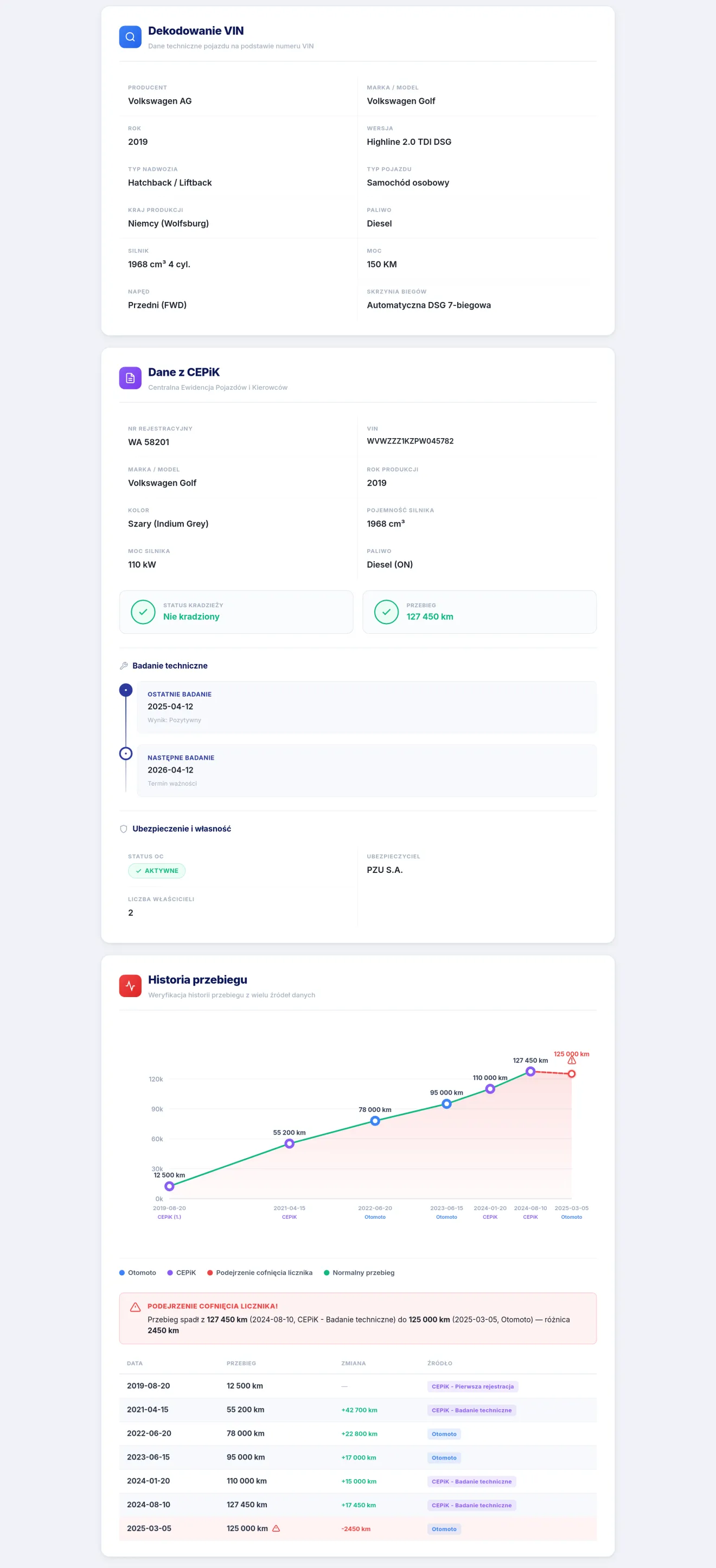Click the Dane z CEPiK heading
This screenshot has height=1568, width=716.
click(x=183, y=372)
